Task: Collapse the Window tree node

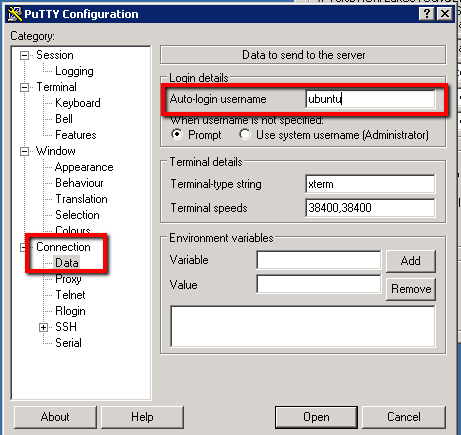Action: point(24,151)
